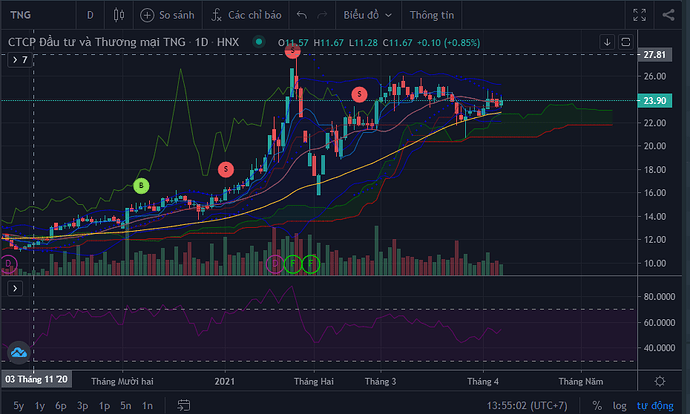Click the 03 Tháng 11 '20 date label

37,379
